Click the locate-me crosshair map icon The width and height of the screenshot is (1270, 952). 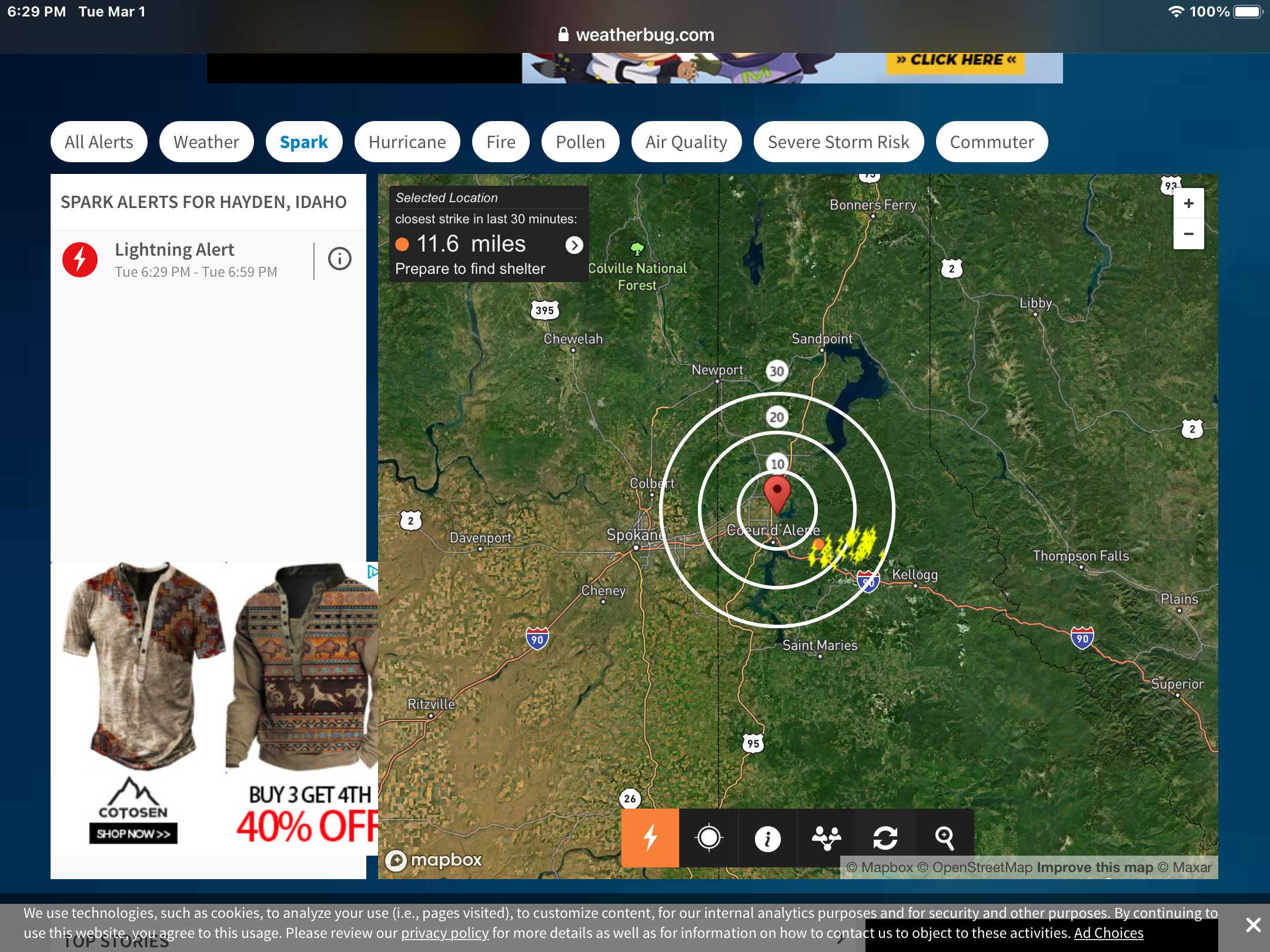(708, 837)
